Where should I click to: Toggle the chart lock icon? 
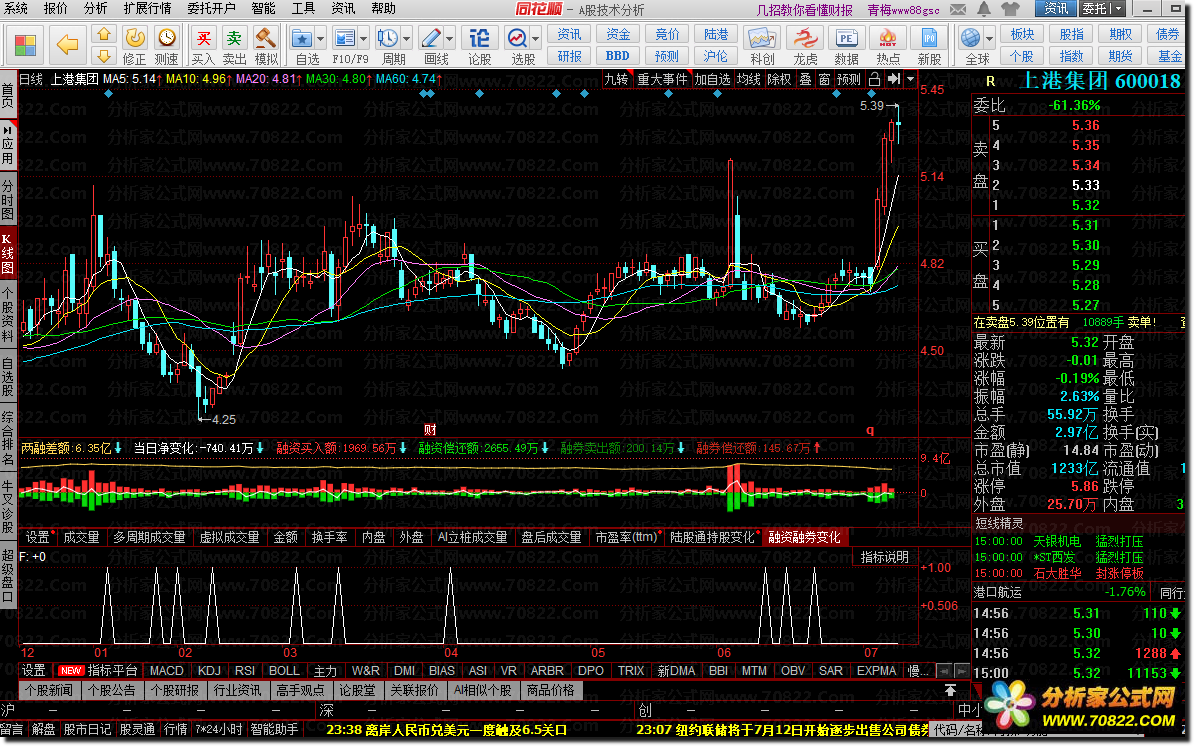(x=874, y=80)
